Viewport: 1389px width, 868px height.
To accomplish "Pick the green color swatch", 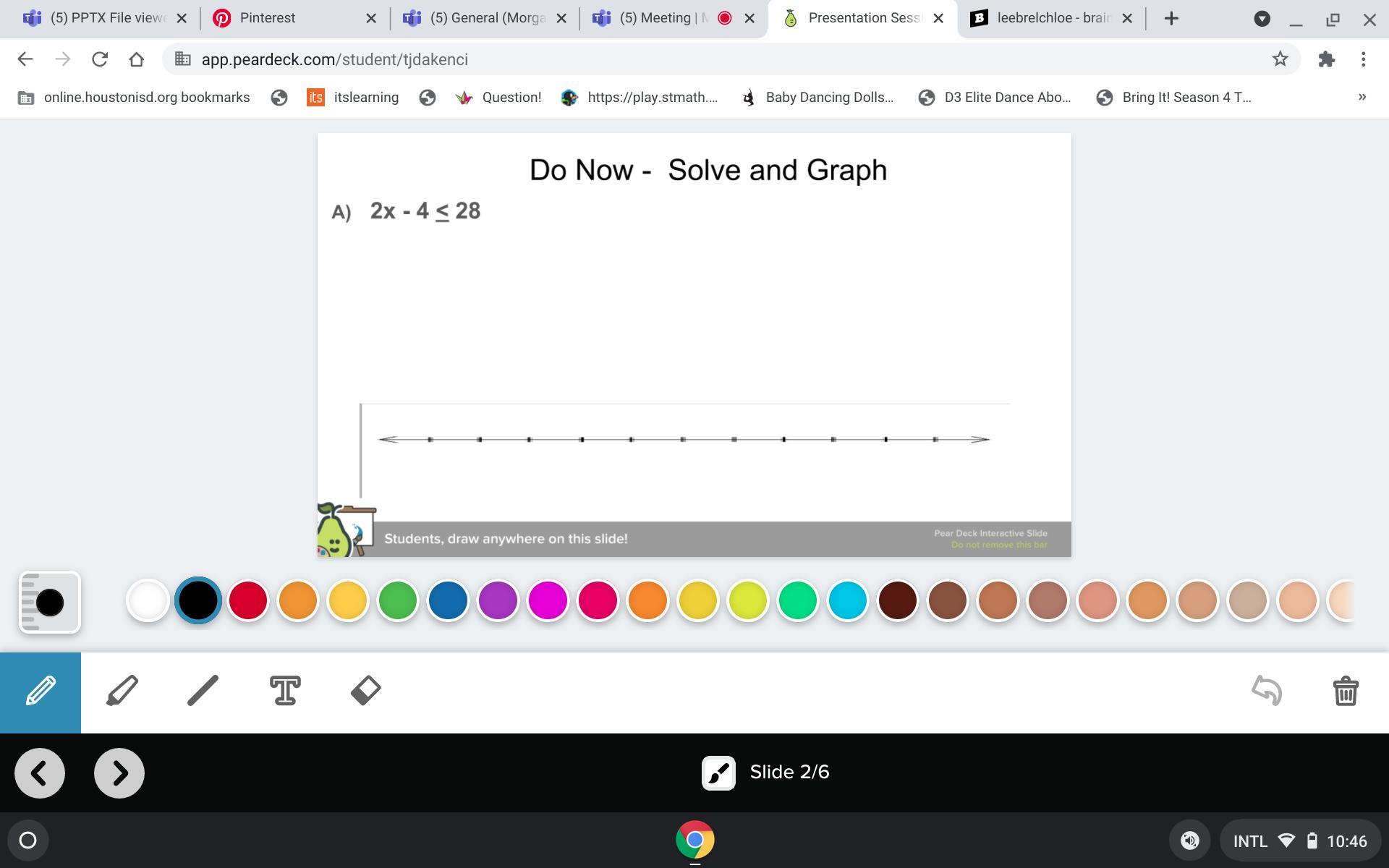I will 397,600.
